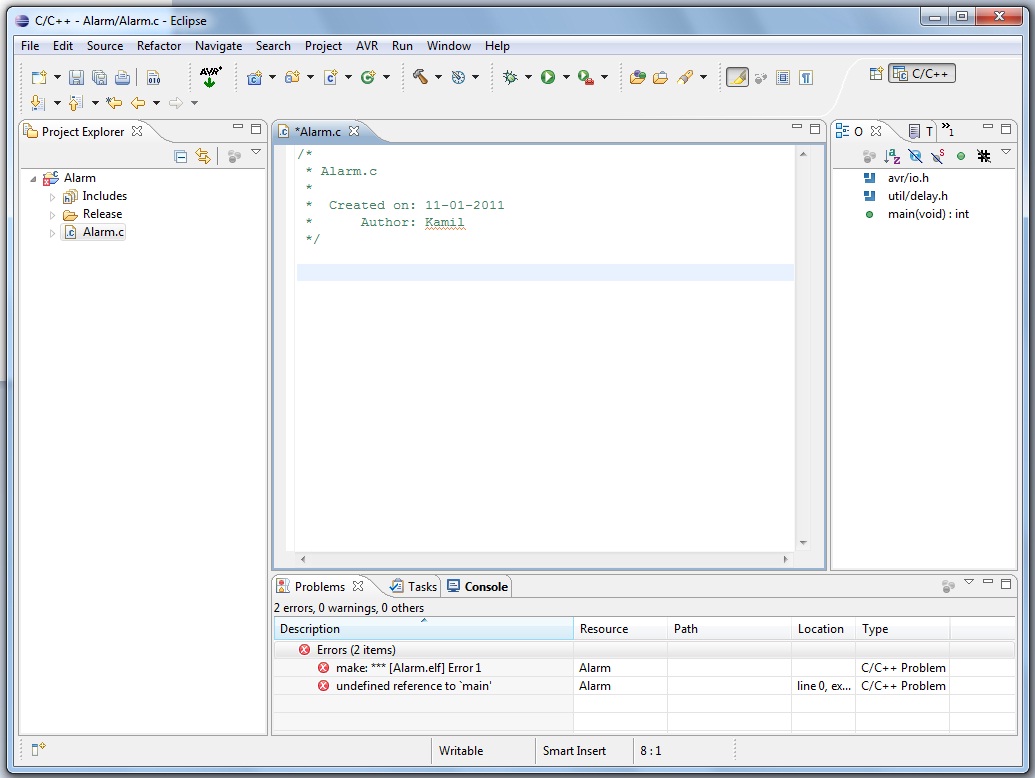Toggle alphabetical sort in Outline view

click(892, 156)
